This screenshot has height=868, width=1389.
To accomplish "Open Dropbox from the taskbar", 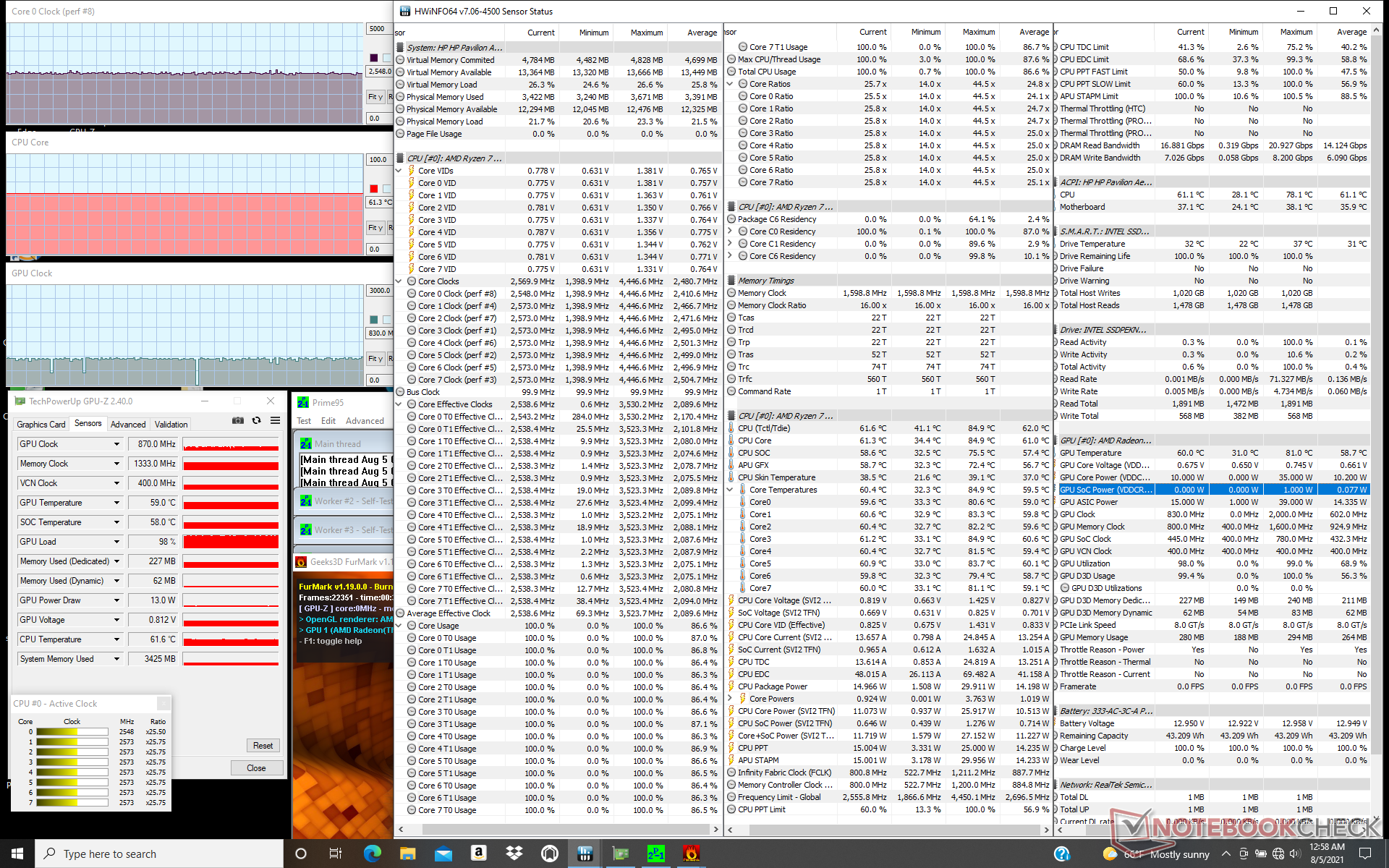I will (514, 854).
